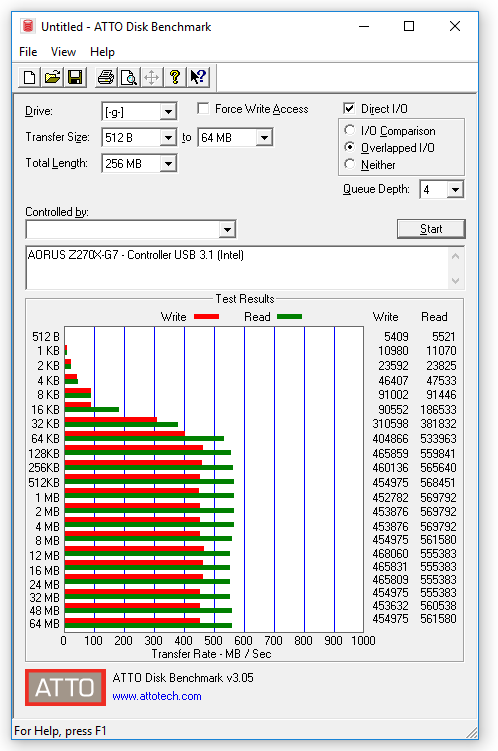The image size is (498, 751).
Task: Click the Save floppy disk icon
Action: click(75, 77)
